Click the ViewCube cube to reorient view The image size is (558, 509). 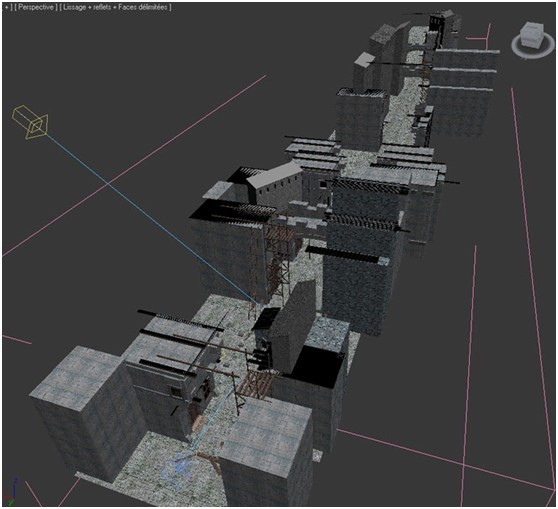coord(532,34)
